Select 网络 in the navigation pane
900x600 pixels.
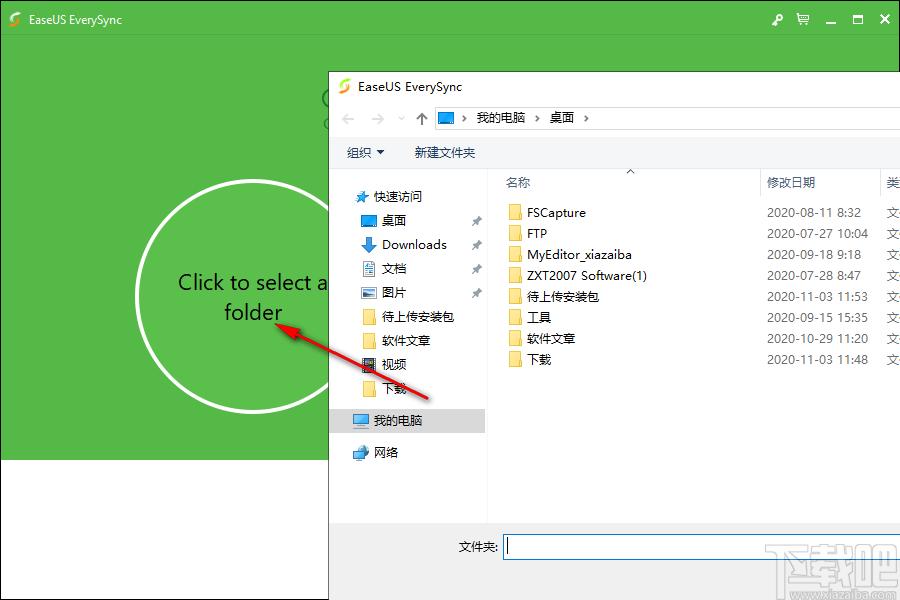pos(386,452)
